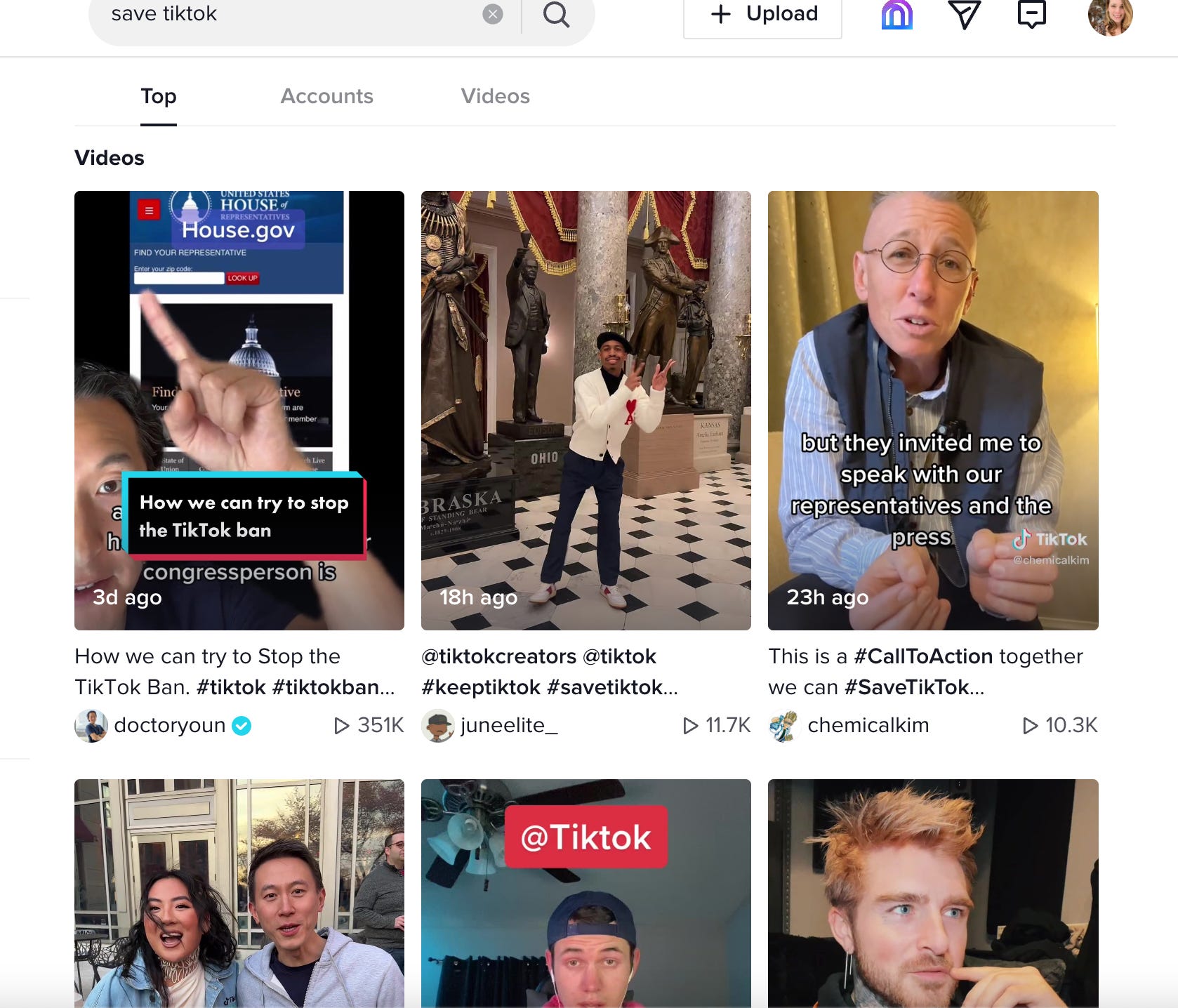
Task: Open the two people selfie video thumbnail
Action: 239,893
